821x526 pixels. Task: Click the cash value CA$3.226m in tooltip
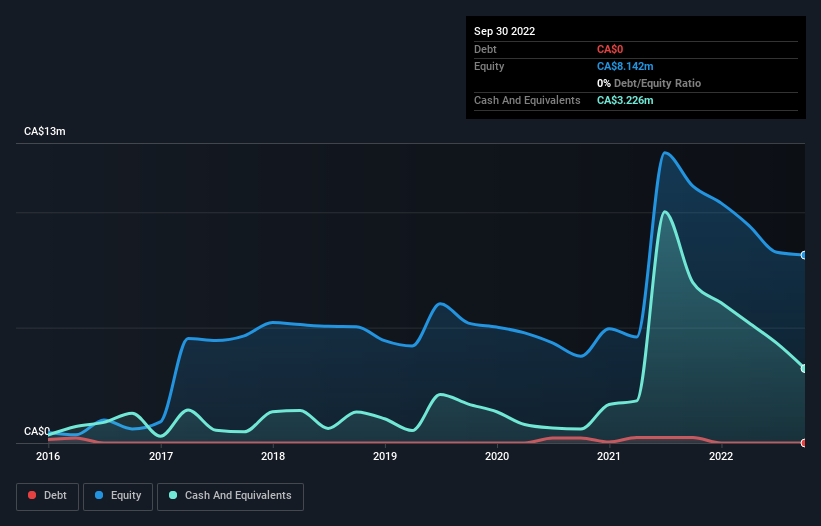pos(625,100)
